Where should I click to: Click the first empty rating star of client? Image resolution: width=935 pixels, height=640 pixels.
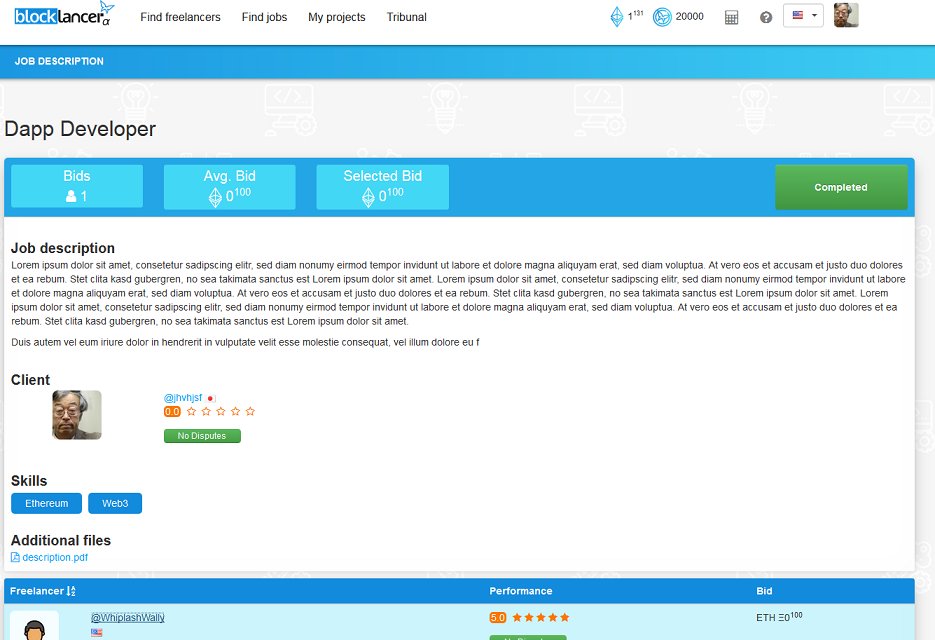(x=191, y=412)
